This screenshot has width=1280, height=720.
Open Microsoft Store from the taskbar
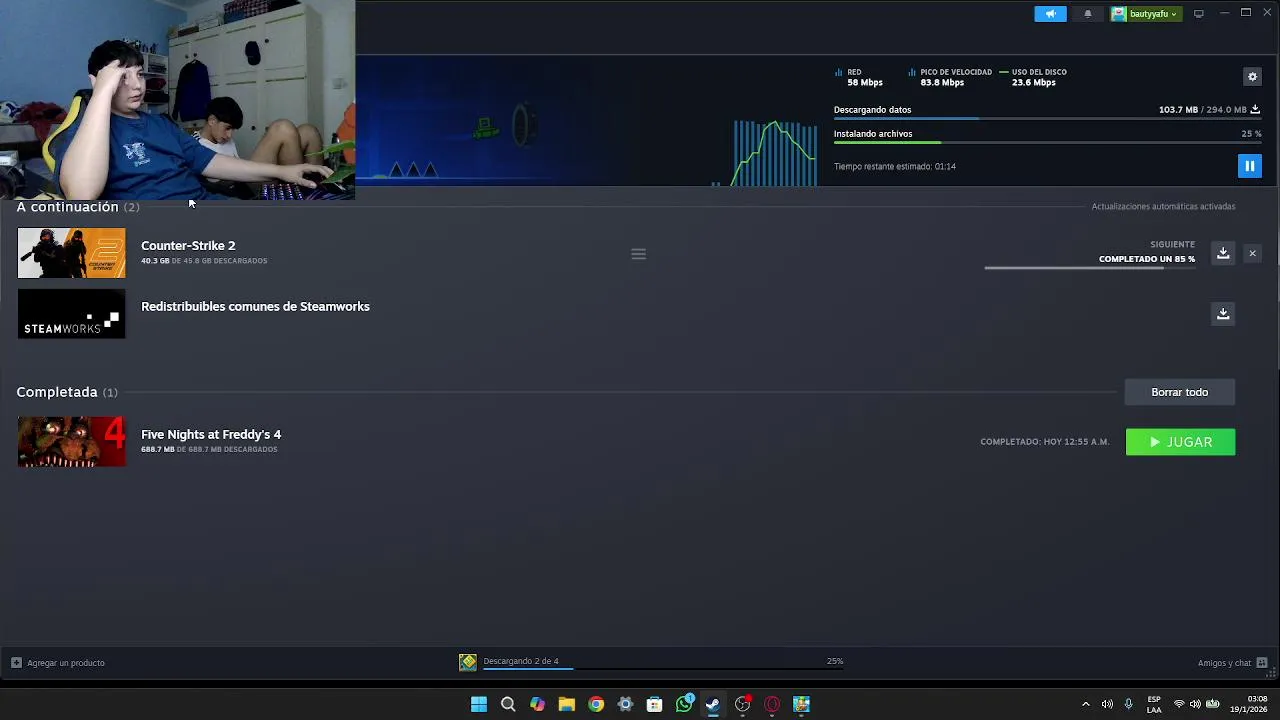(654, 704)
